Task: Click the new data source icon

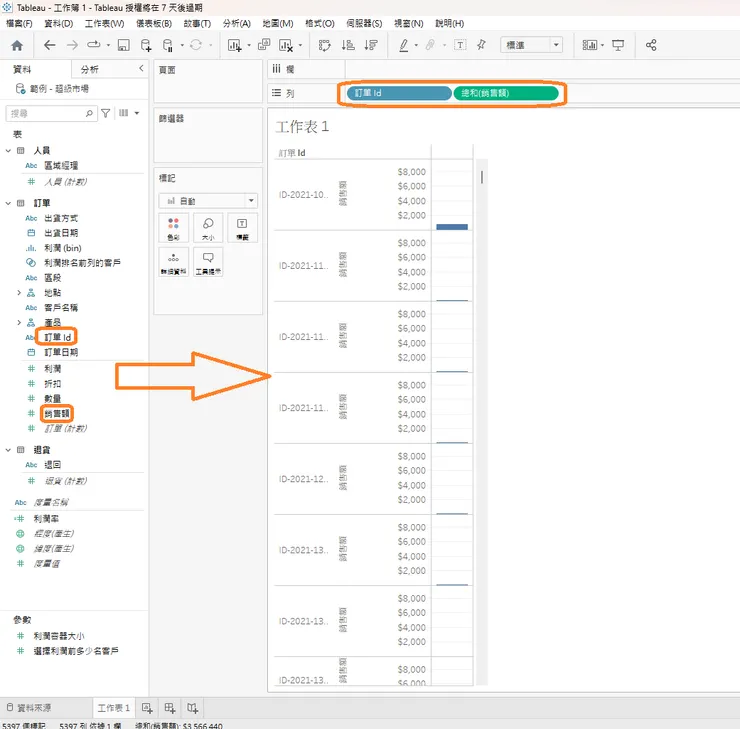Action: 146,45
